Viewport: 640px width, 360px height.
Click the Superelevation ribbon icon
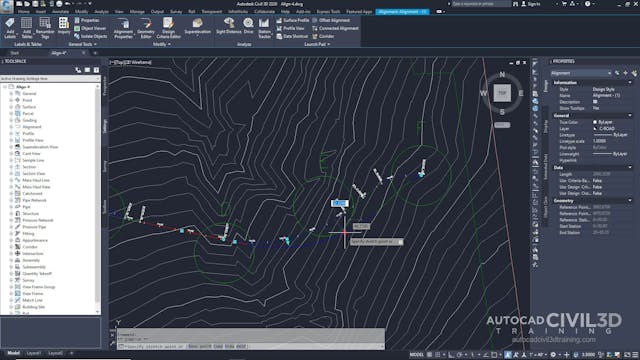[198, 26]
